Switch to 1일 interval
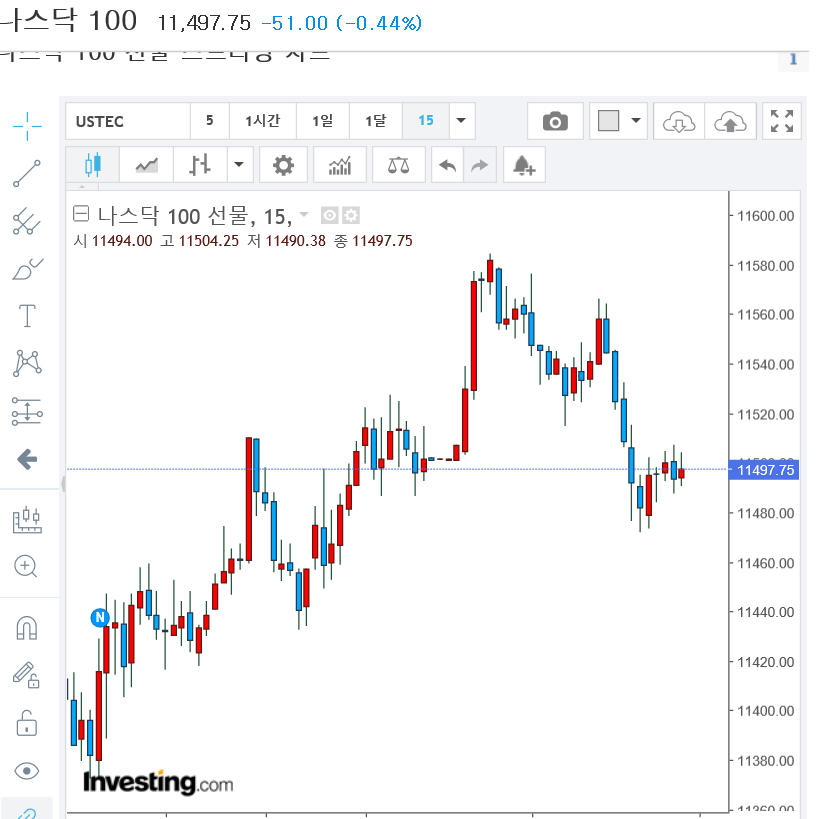The image size is (818, 819). (x=323, y=121)
